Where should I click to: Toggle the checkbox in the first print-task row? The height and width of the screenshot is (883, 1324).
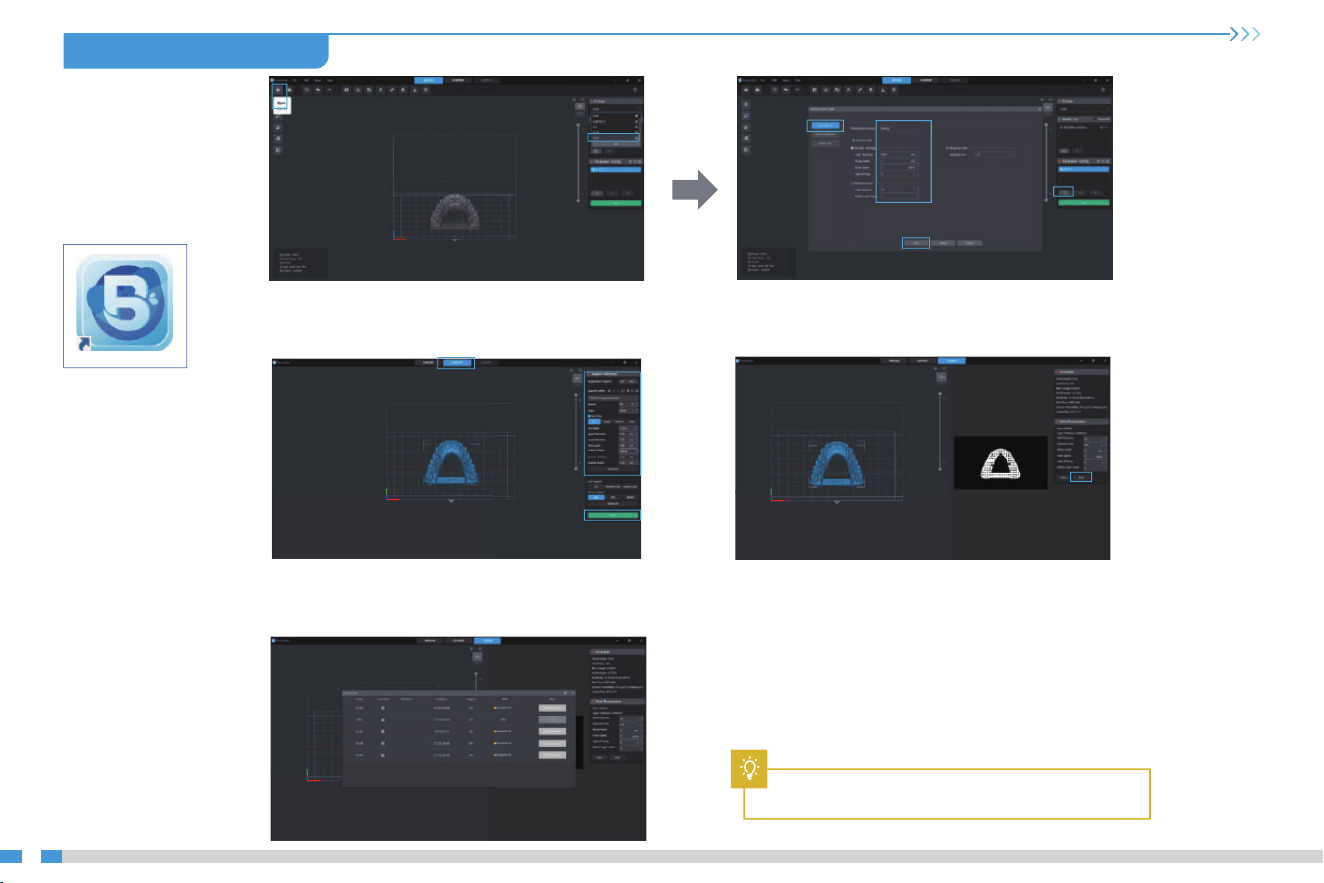383,708
